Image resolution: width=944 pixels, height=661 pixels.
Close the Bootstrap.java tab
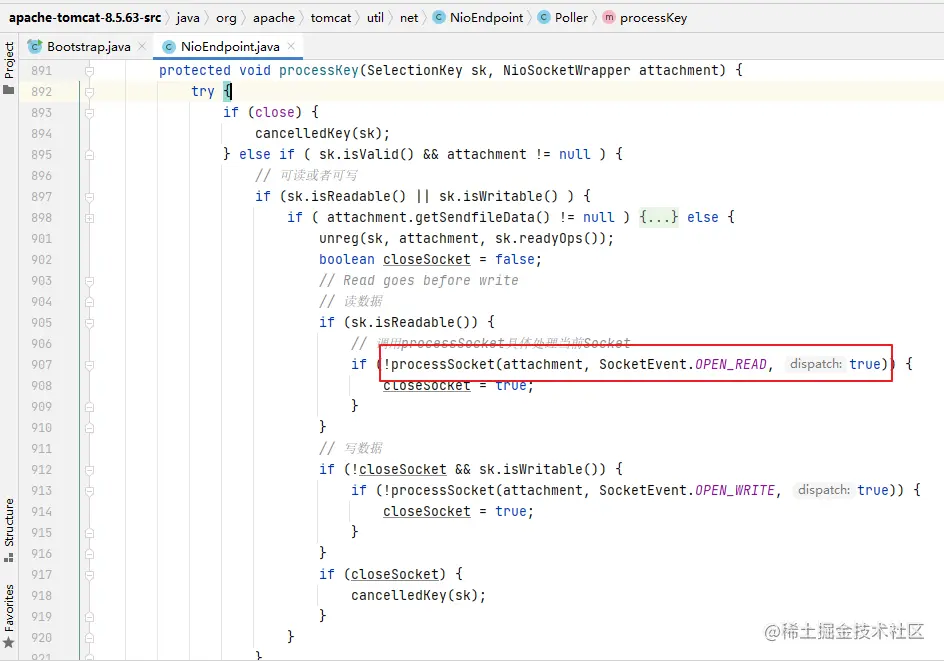click(140, 45)
